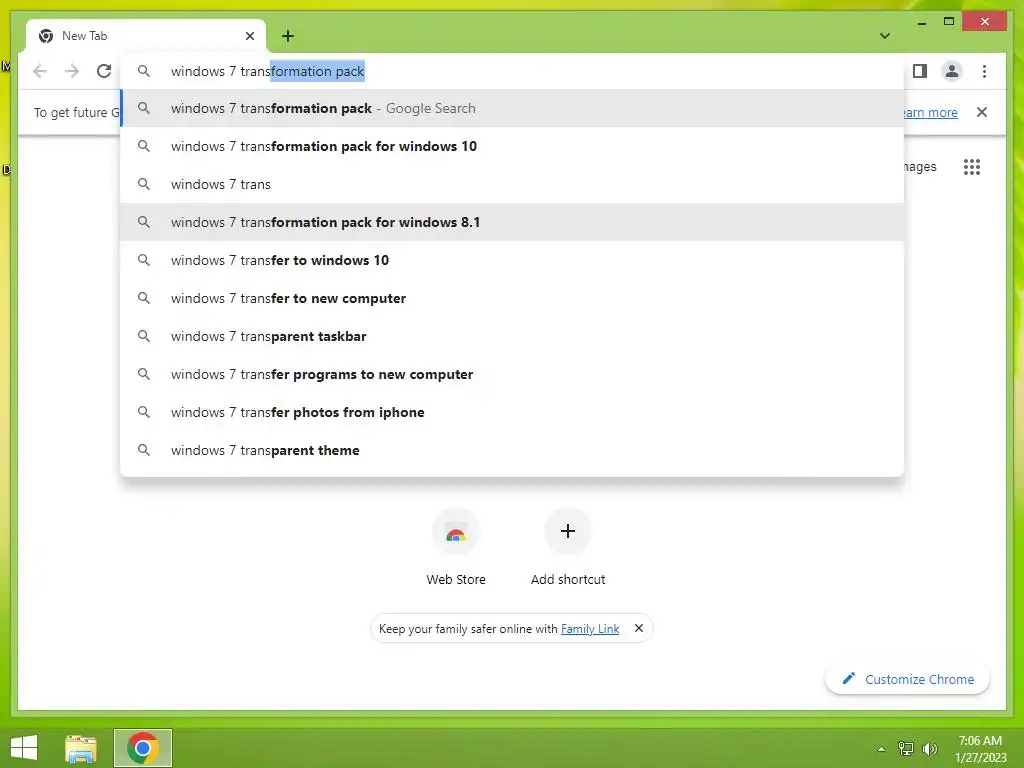The height and width of the screenshot is (768, 1024).
Task: Show hidden system tray icons
Action: click(881, 749)
